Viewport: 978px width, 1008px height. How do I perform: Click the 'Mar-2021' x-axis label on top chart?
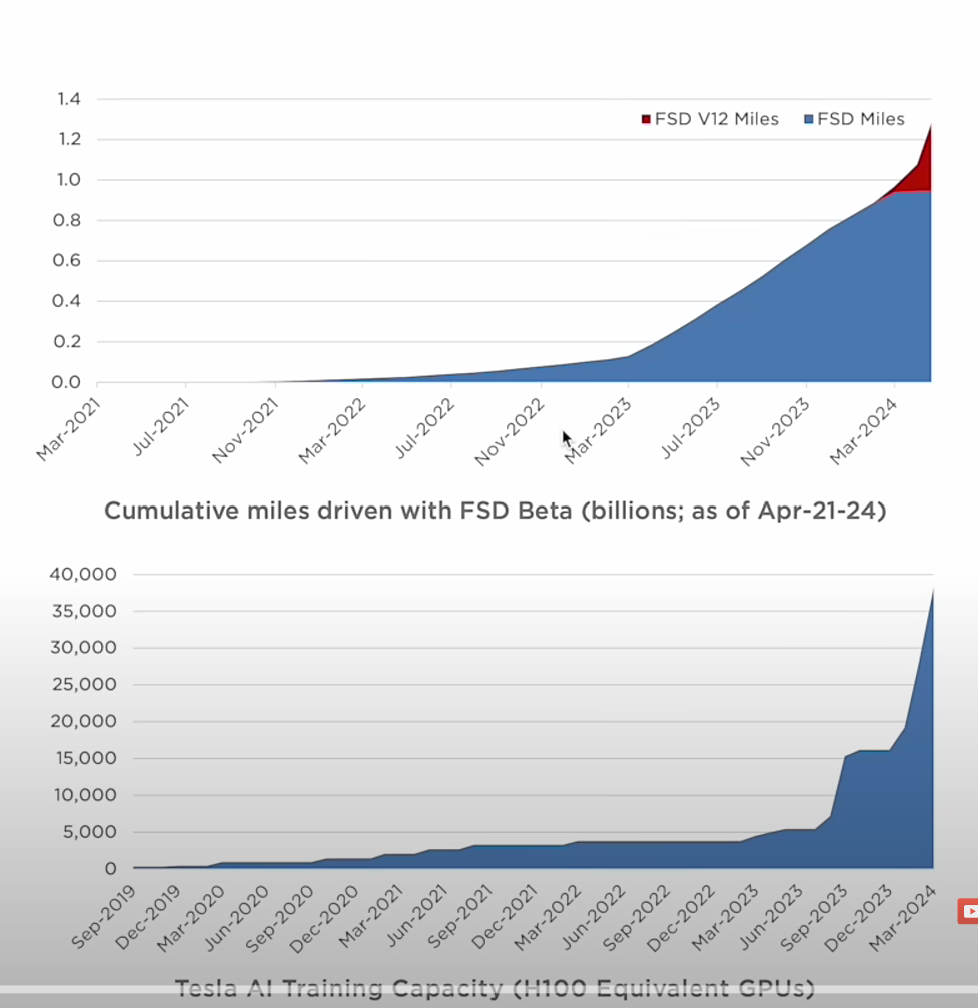tap(68, 429)
